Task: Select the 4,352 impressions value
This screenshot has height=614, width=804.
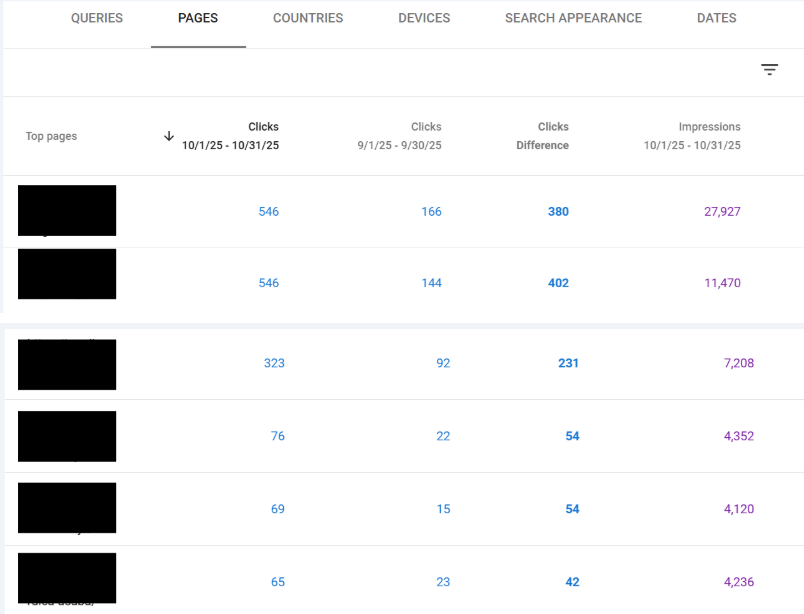Action: pos(738,436)
